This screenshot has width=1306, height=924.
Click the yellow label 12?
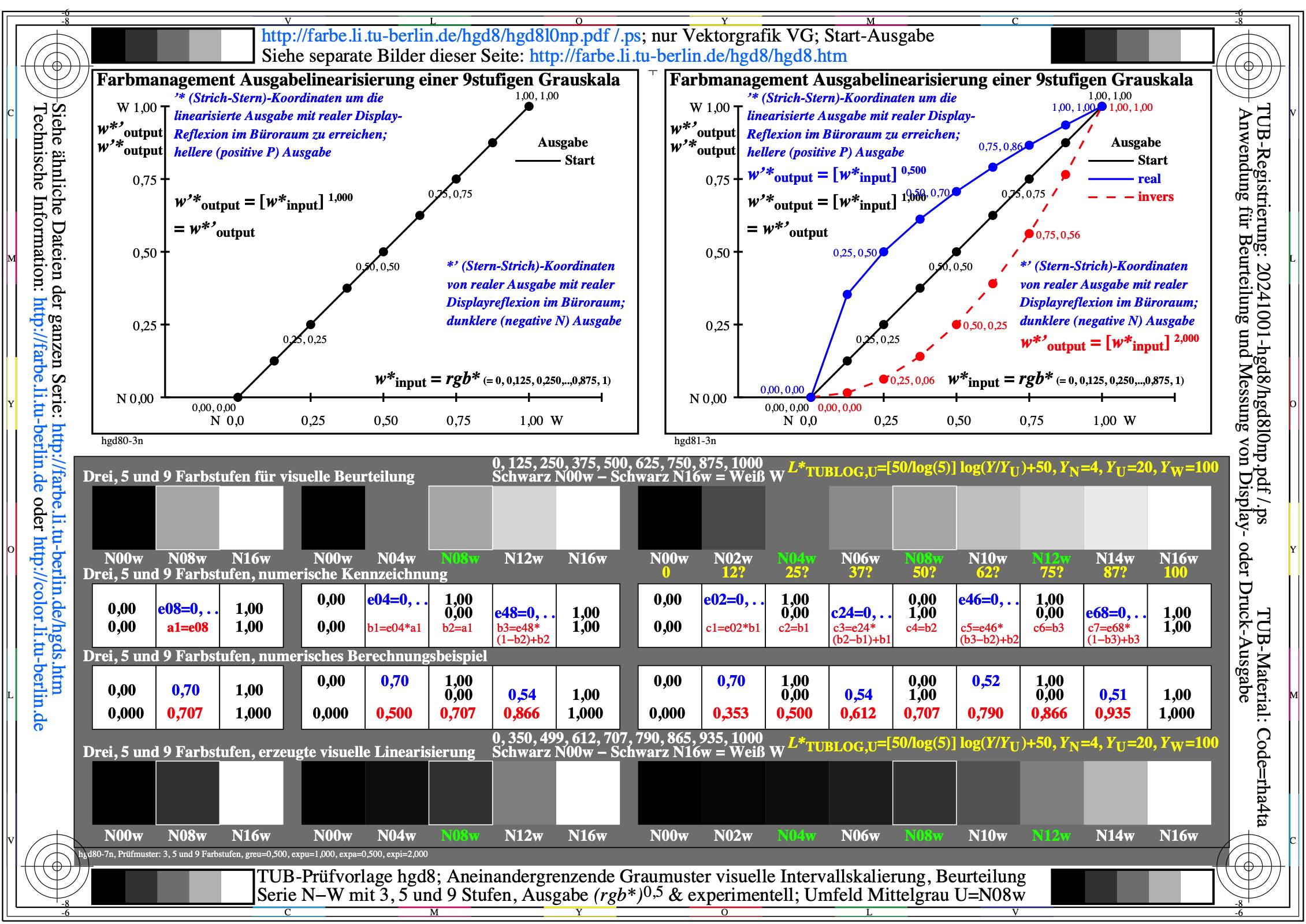(733, 572)
